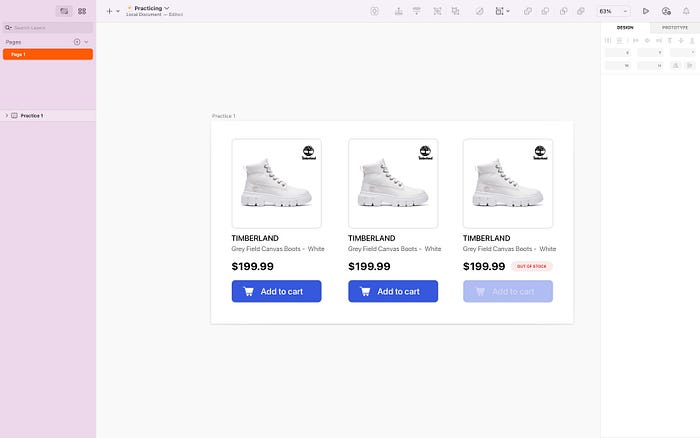Click align left icon in inspector

[x=636, y=41]
